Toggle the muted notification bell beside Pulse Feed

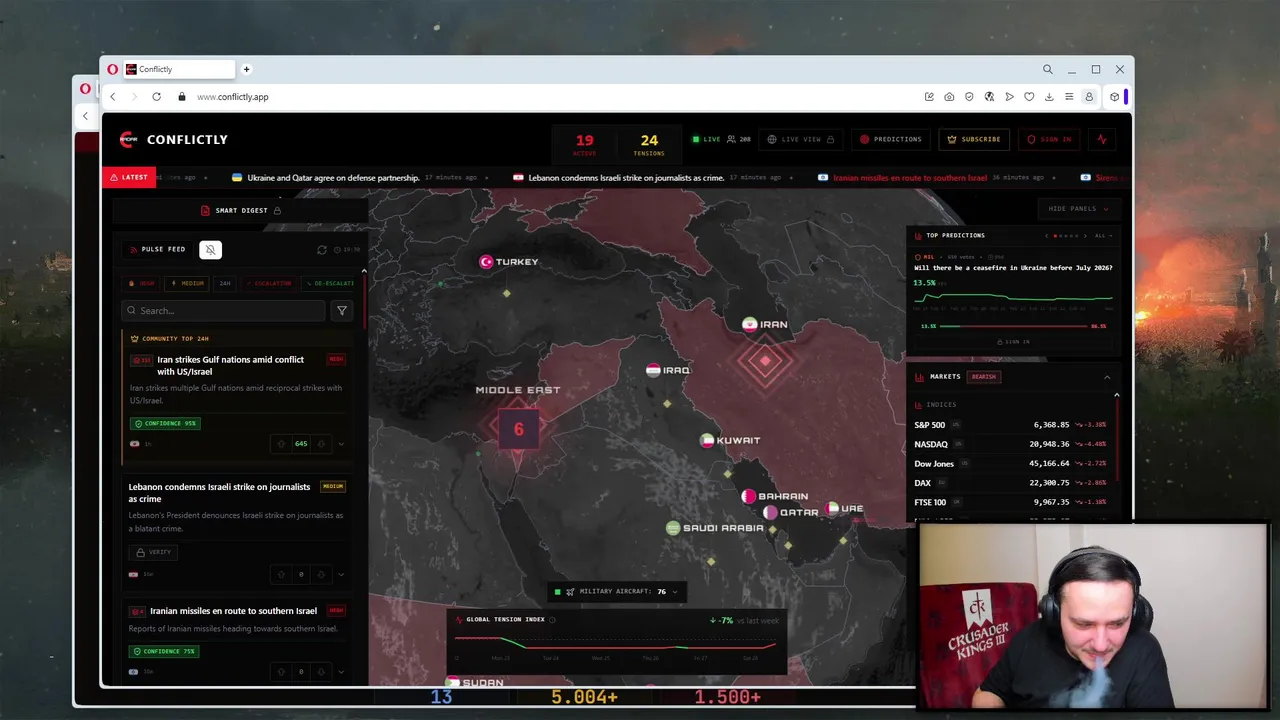click(x=210, y=250)
